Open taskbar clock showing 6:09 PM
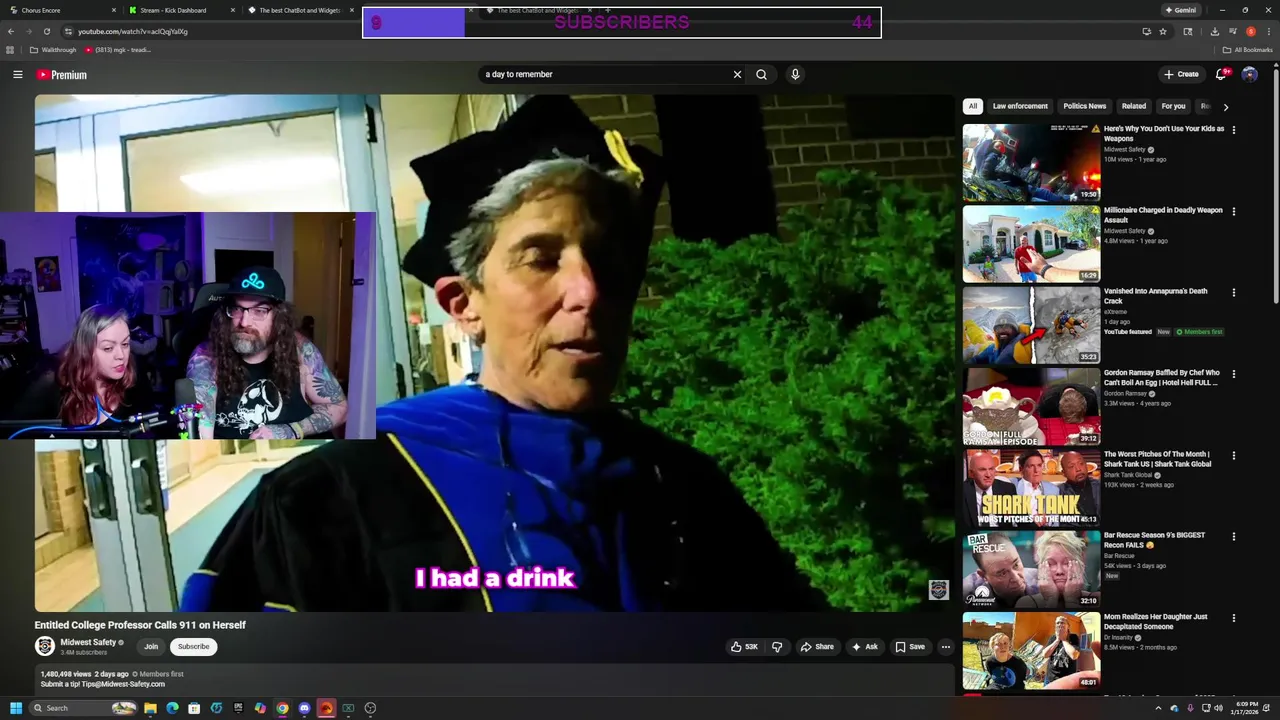This screenshot has width=1280, height=720. tap(1246, 708)
